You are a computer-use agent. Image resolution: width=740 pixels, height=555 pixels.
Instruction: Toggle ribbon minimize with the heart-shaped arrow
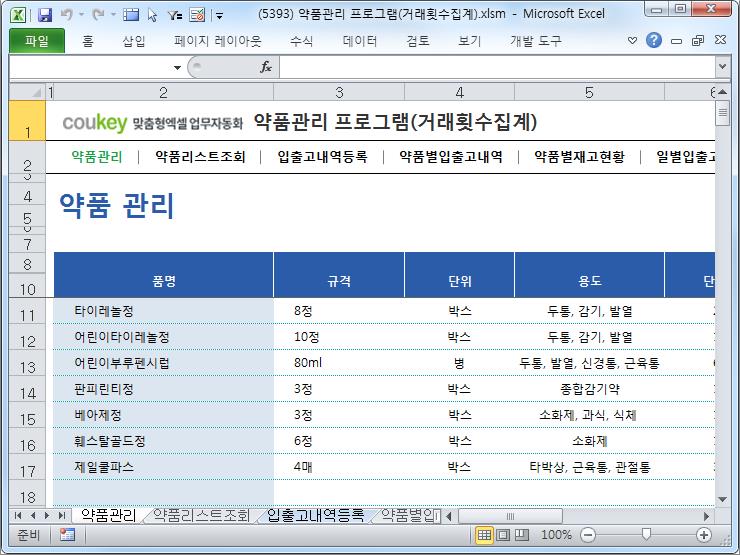[632, 41]
